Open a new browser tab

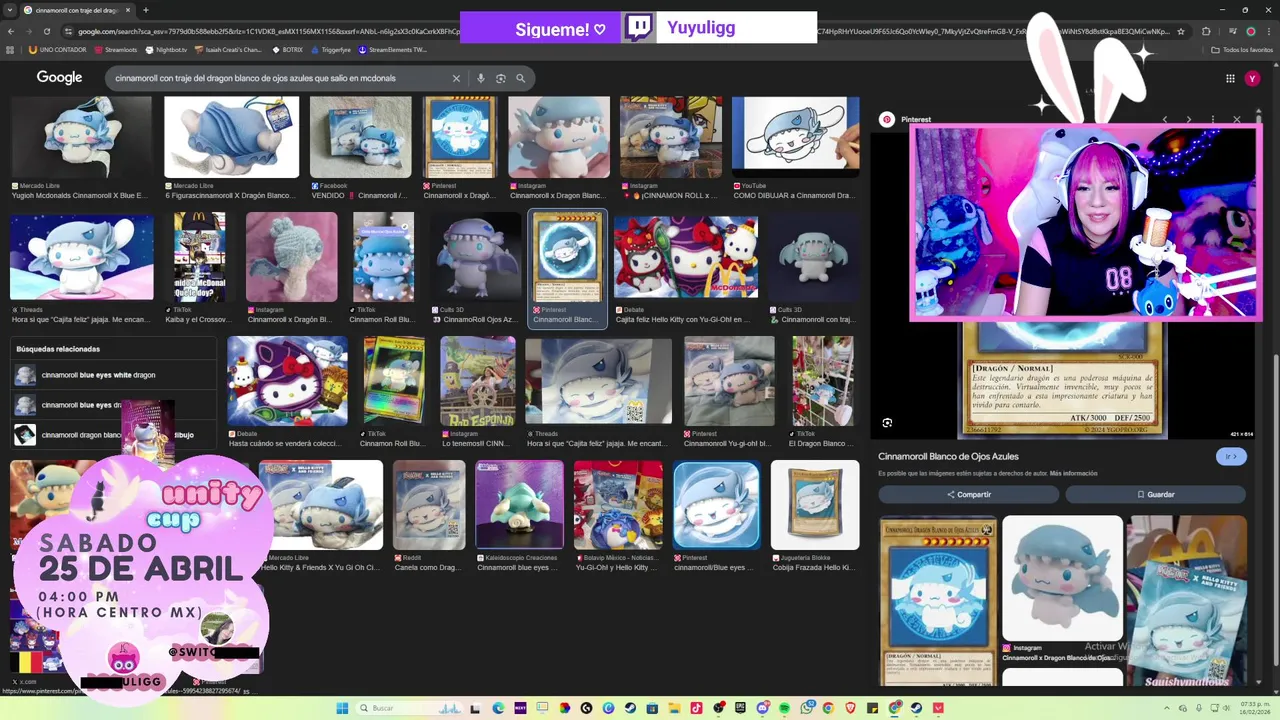tap(146, 10)
